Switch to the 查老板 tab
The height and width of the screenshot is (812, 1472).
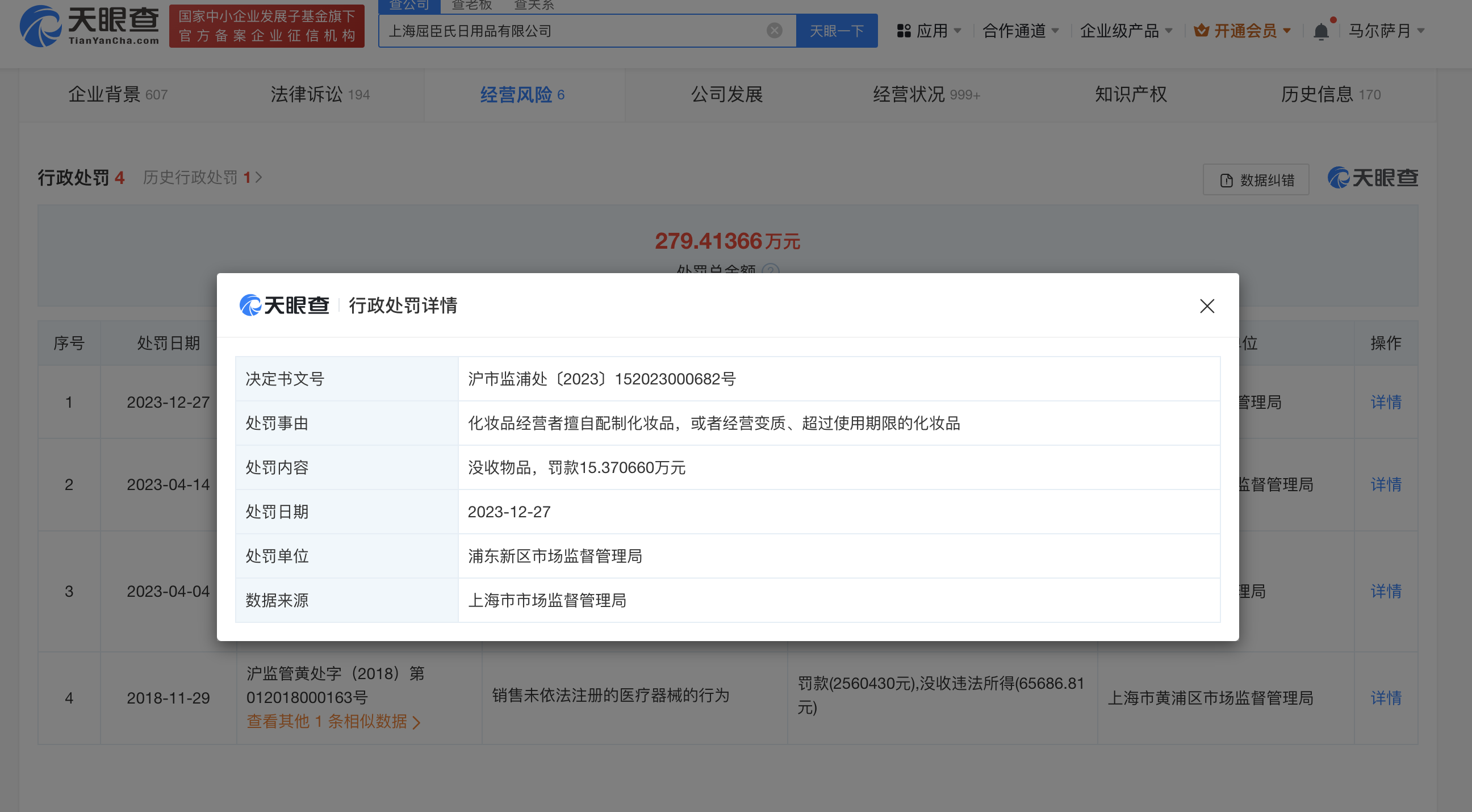click(471, 5)
